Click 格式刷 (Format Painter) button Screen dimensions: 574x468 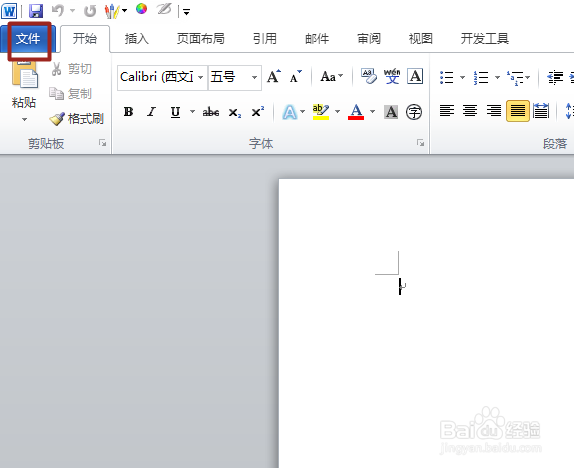click(77, 119)
